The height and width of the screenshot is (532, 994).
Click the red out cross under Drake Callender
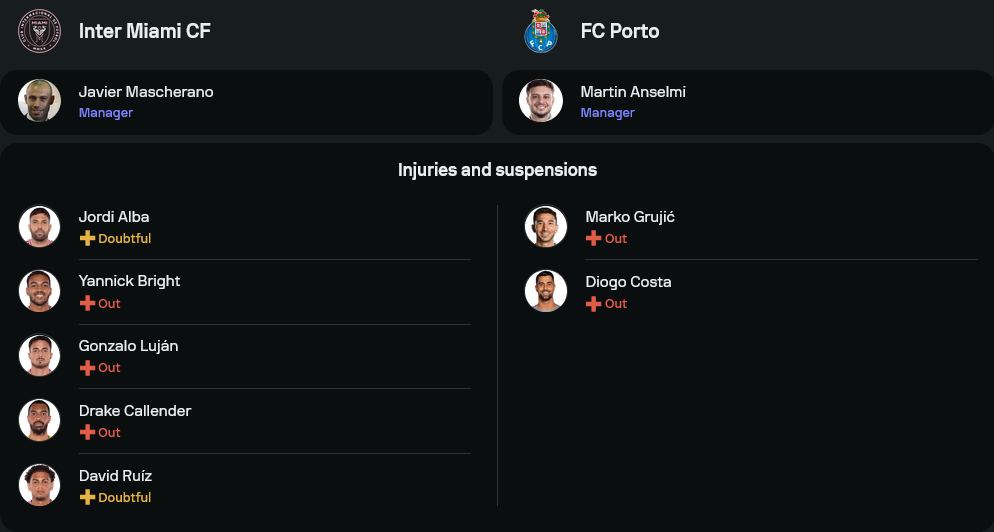(x=87, y=432)
